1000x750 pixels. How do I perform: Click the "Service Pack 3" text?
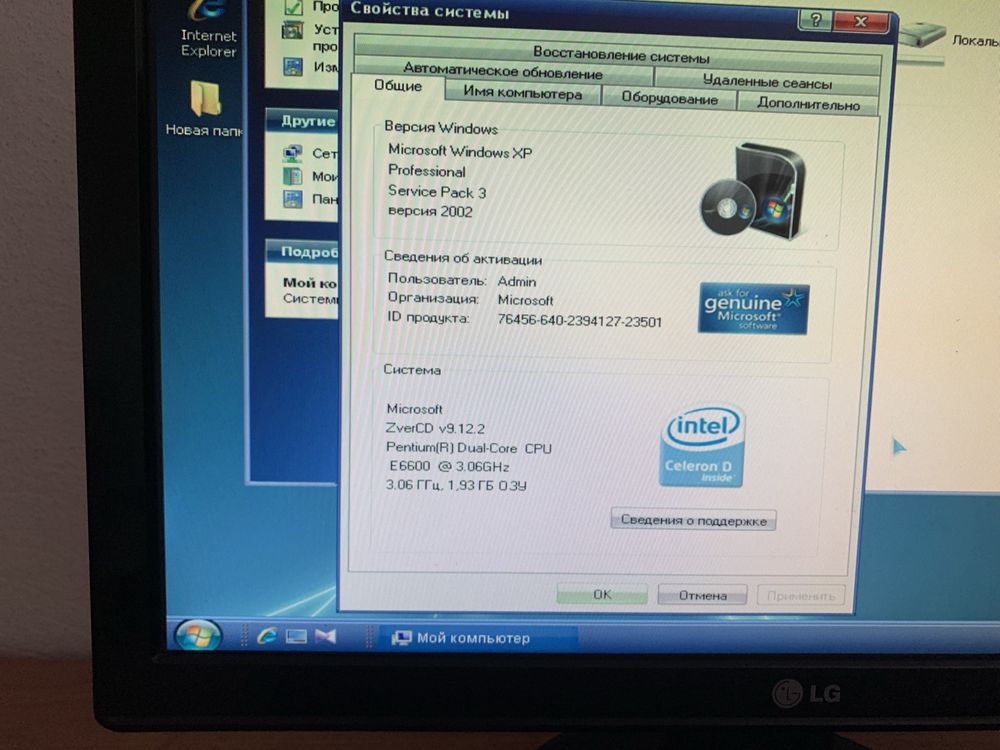pos(437,191)
